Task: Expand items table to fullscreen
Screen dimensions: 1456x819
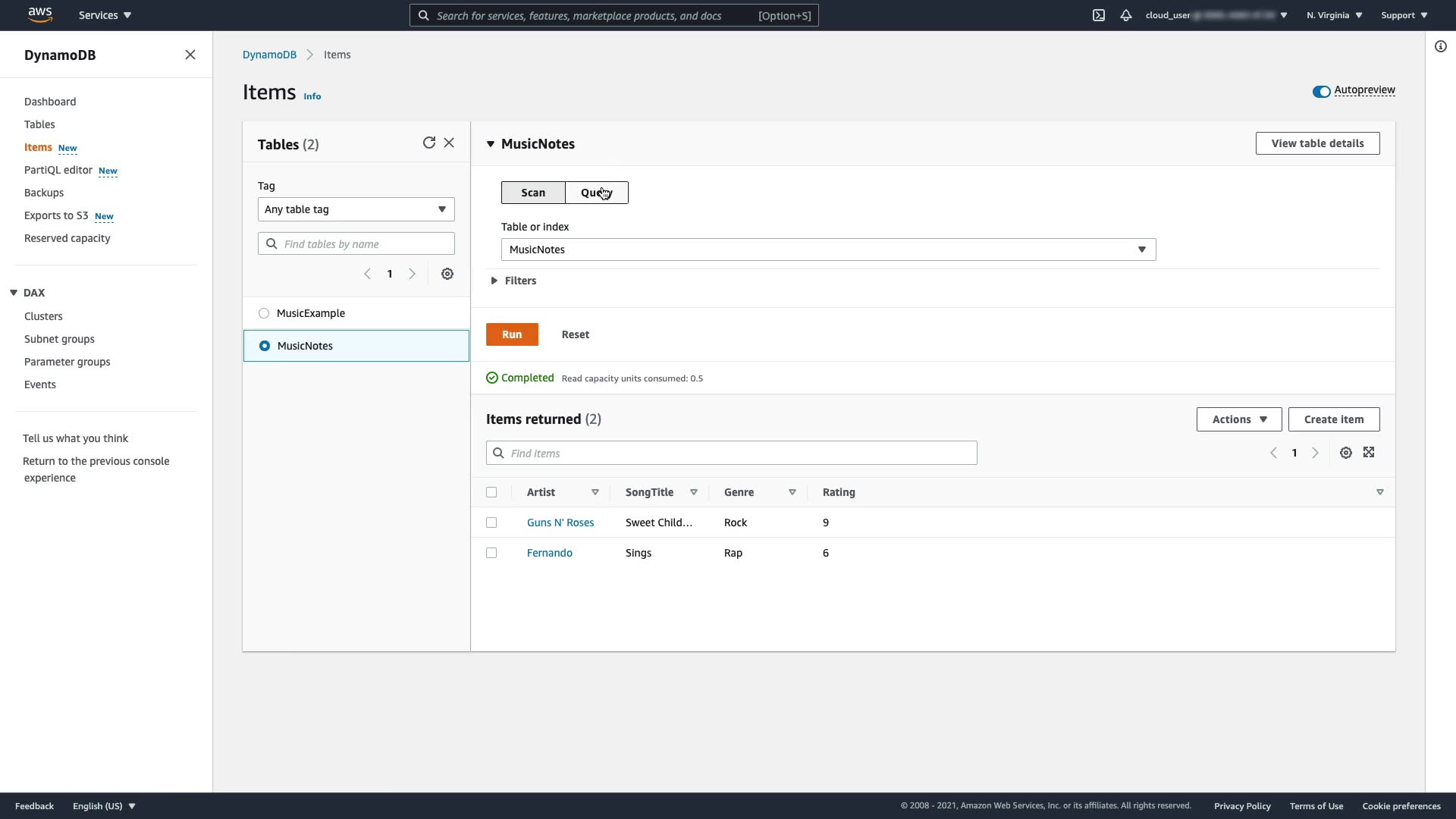Action: point(1369,453)
